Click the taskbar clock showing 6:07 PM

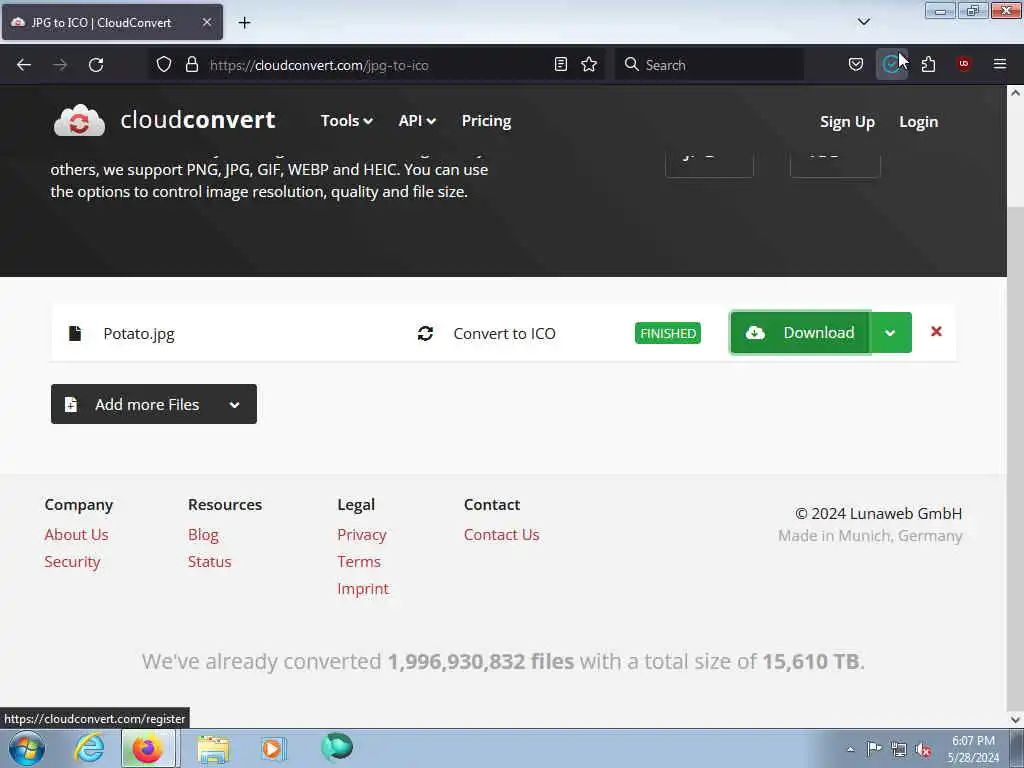pos(973,749)
